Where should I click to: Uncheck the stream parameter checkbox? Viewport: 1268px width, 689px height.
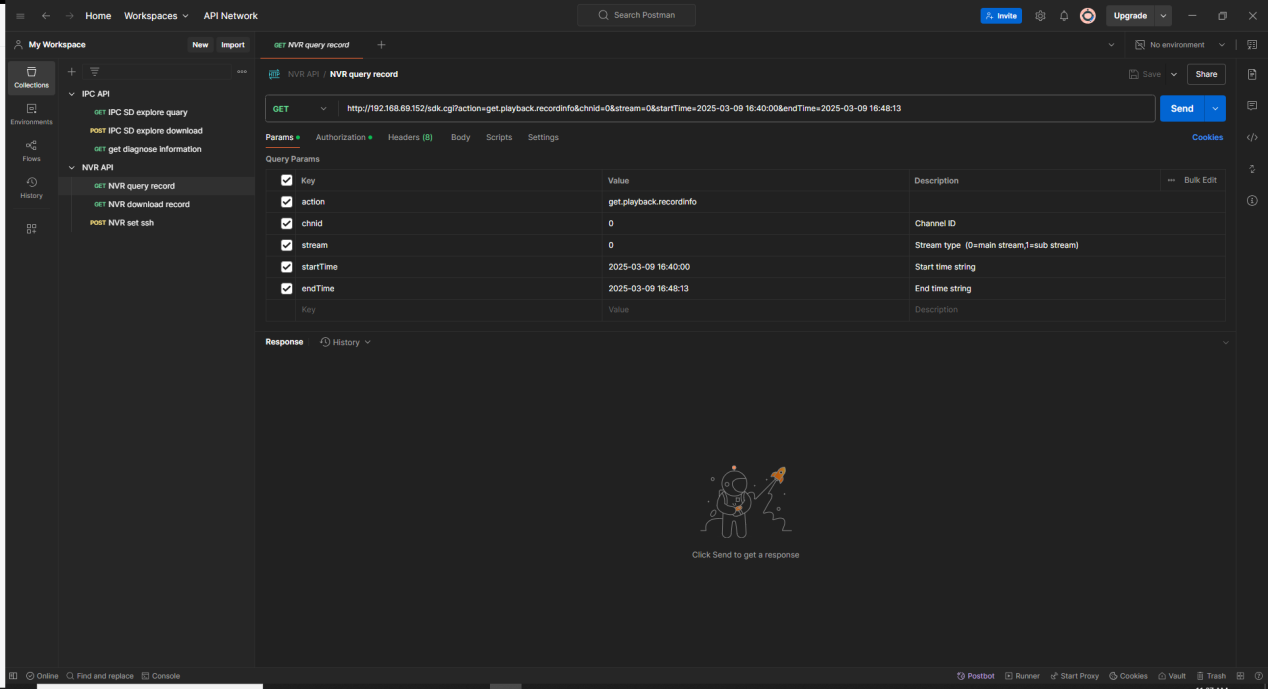click(287, 245)
